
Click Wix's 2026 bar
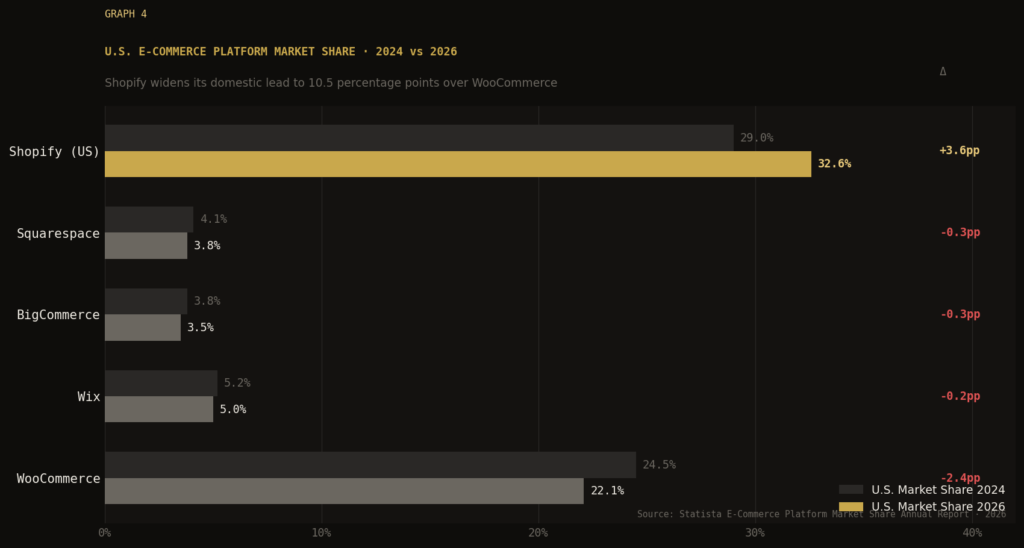point(159,409)
